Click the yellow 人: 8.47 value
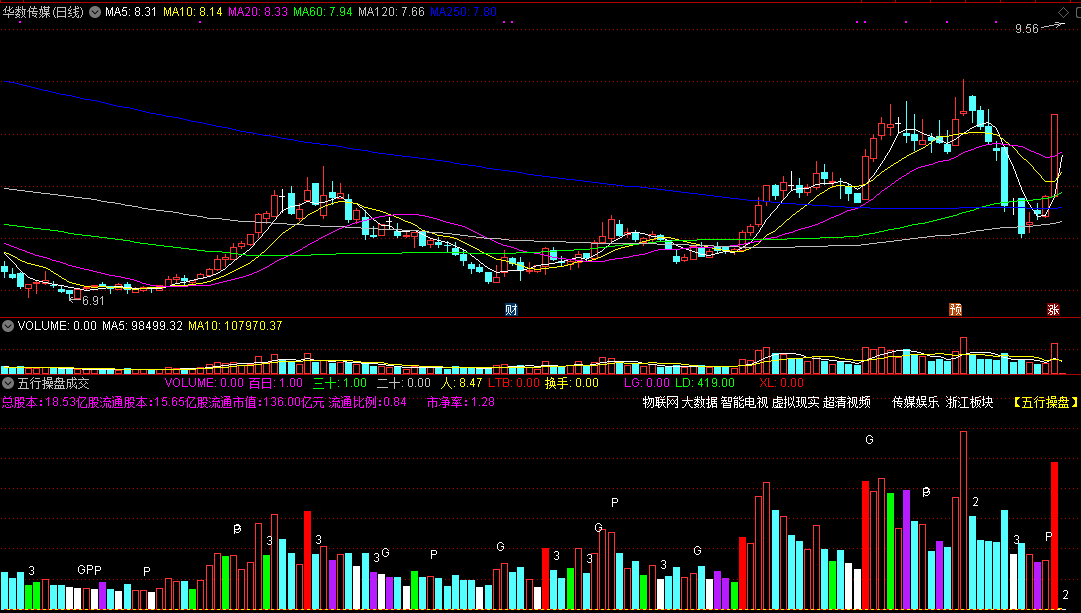The image size is (1081, 613). (461, 383)
